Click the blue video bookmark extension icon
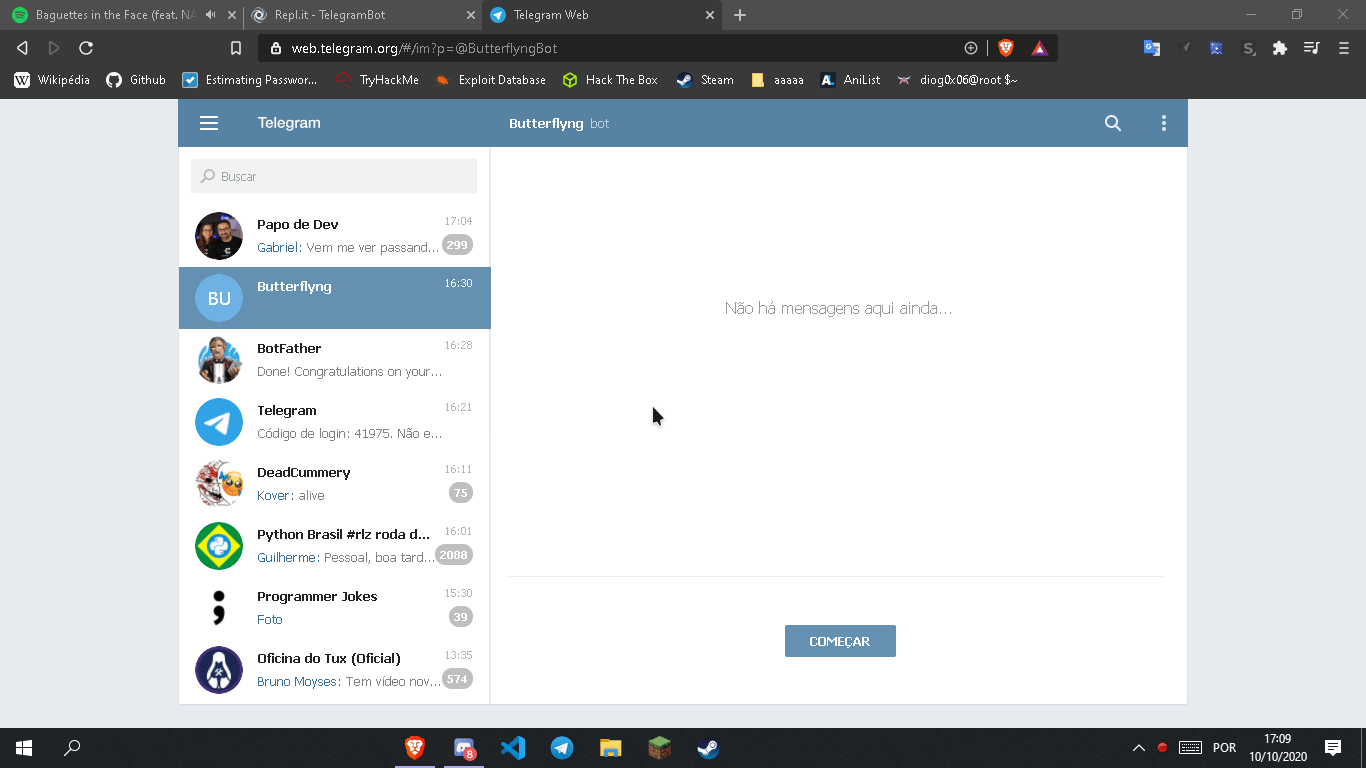Screen dimensions: 1366x768 pyautogui.click(x=1216, y=48)
